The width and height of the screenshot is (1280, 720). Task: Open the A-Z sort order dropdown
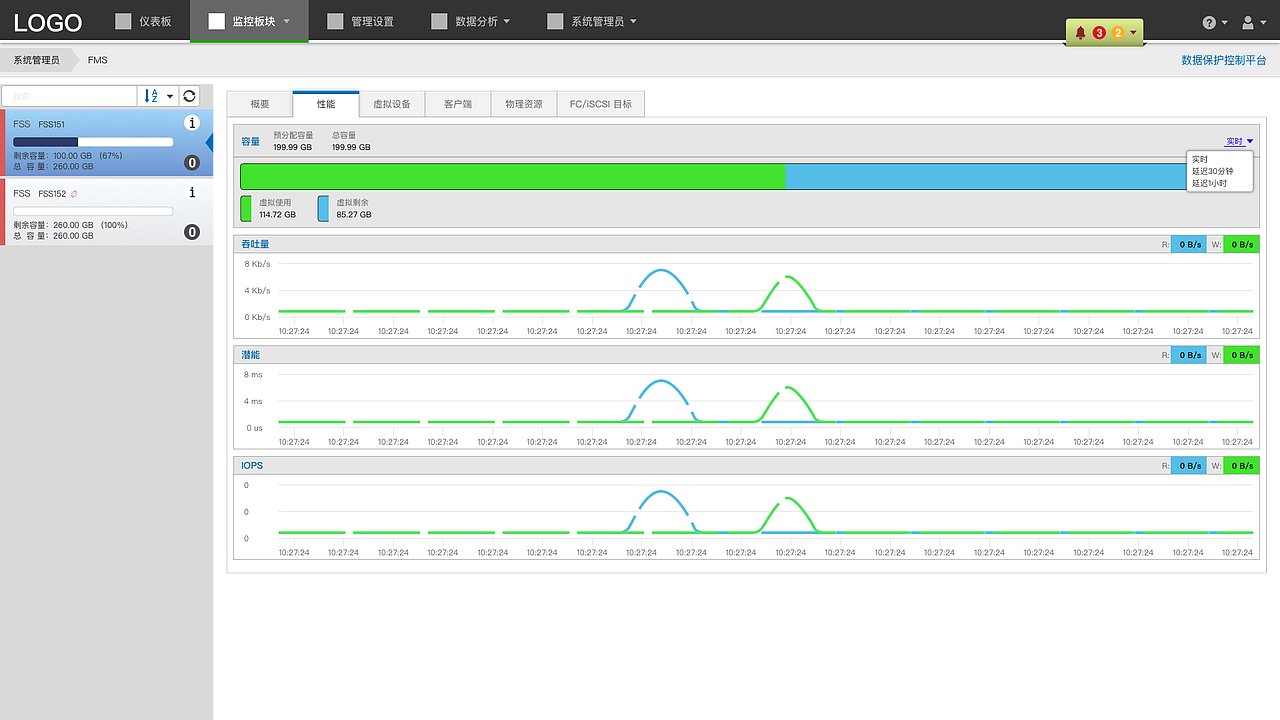coord(158,96)
